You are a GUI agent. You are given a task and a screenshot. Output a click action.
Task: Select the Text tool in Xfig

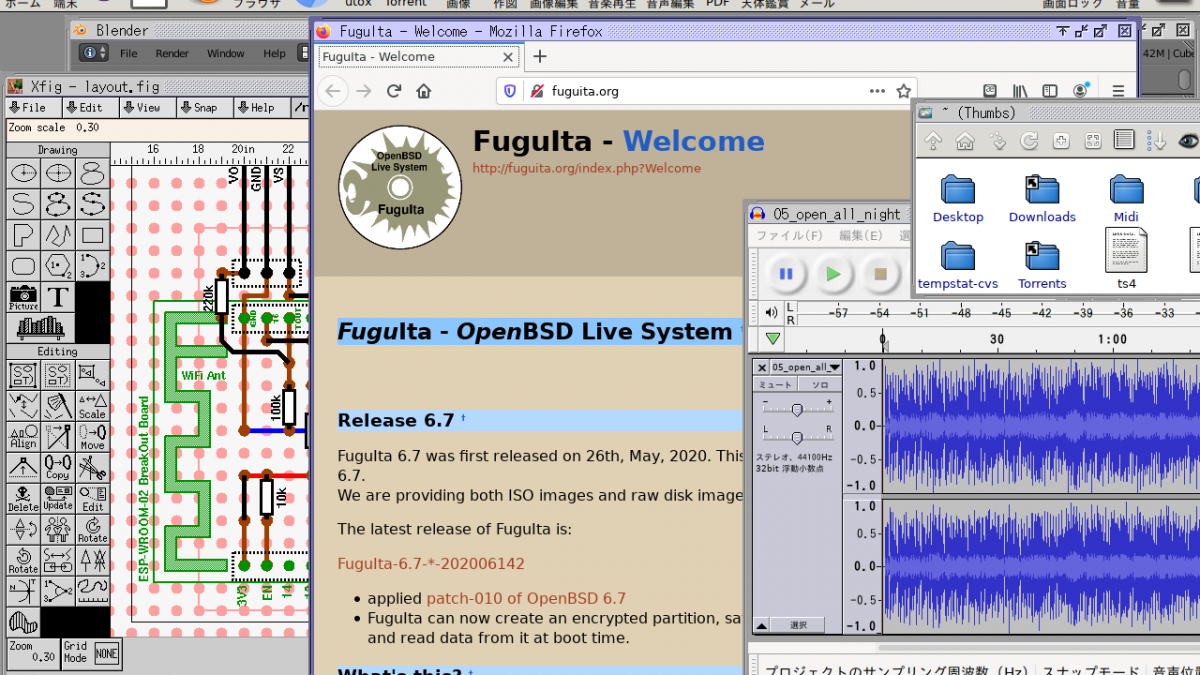[58, 296]
